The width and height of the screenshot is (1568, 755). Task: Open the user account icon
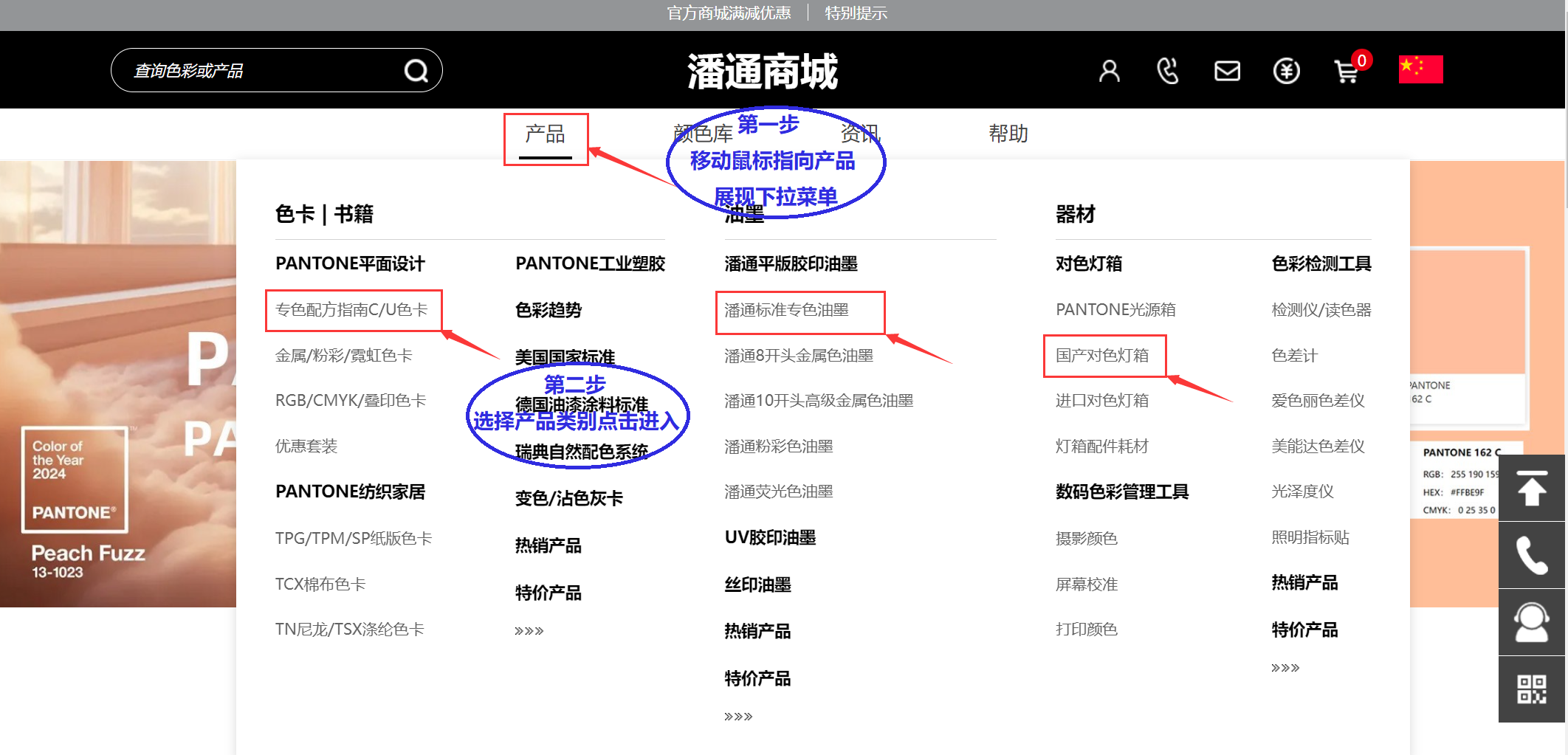[1108, 70]
